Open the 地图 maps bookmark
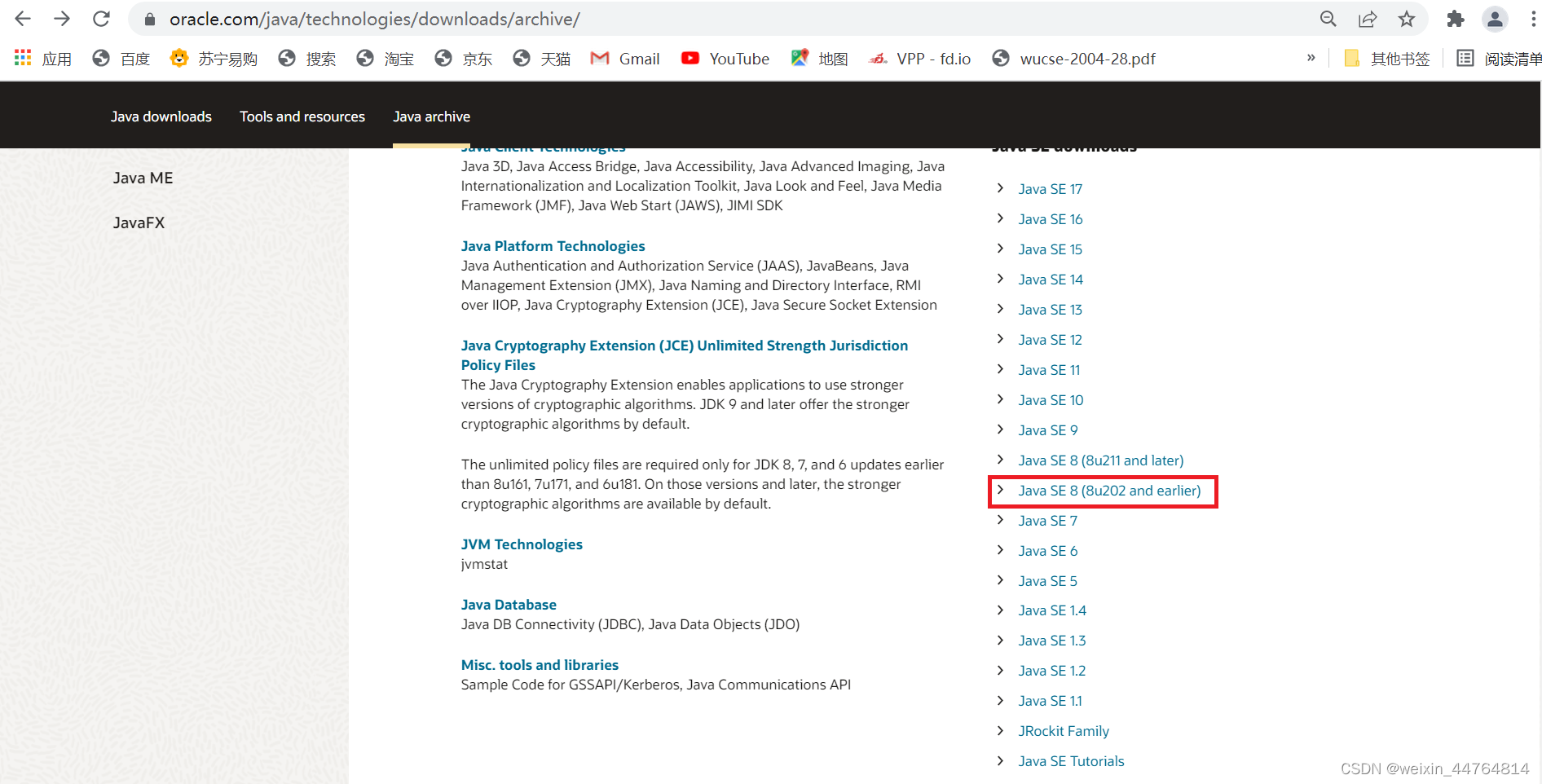The image size is (1542, 784). point(820,59)
